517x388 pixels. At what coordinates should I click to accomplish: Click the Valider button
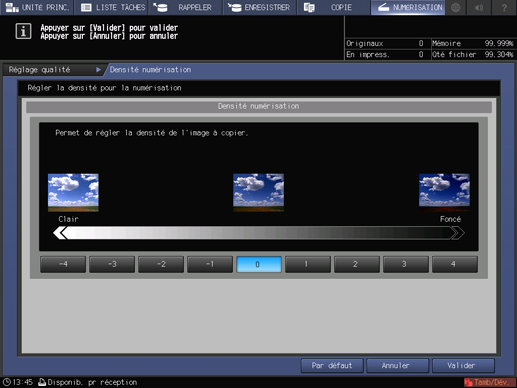pyautogui.click(x=463, y=366)
